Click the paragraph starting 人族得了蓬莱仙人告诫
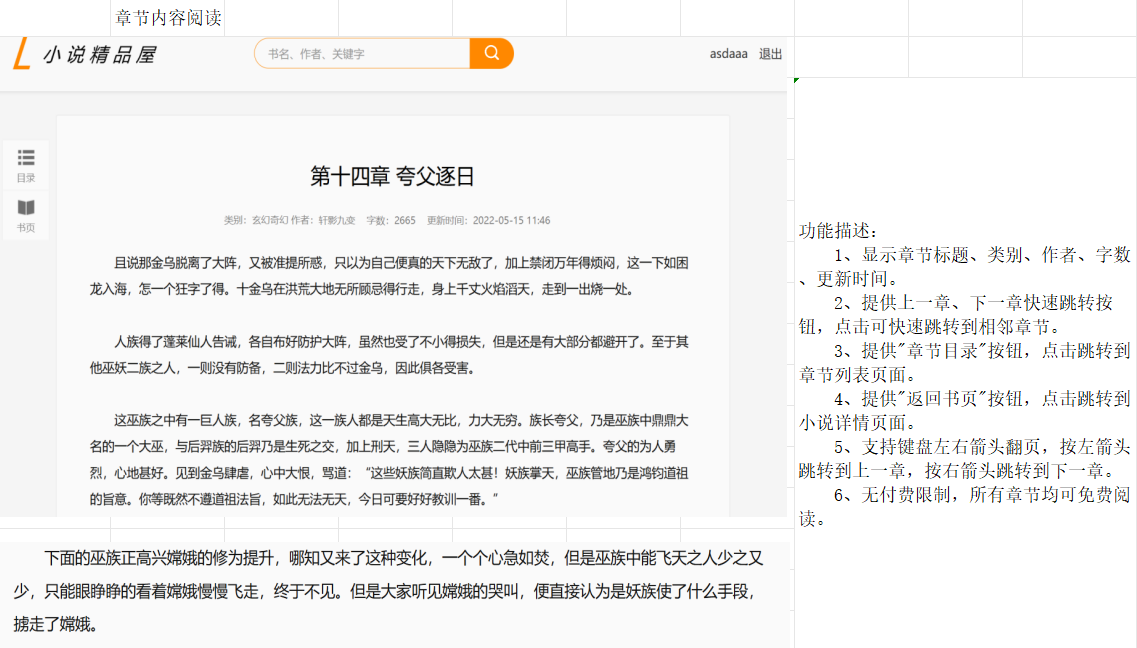The height and width of the screenshot is (648, 1137). point(389,355)
